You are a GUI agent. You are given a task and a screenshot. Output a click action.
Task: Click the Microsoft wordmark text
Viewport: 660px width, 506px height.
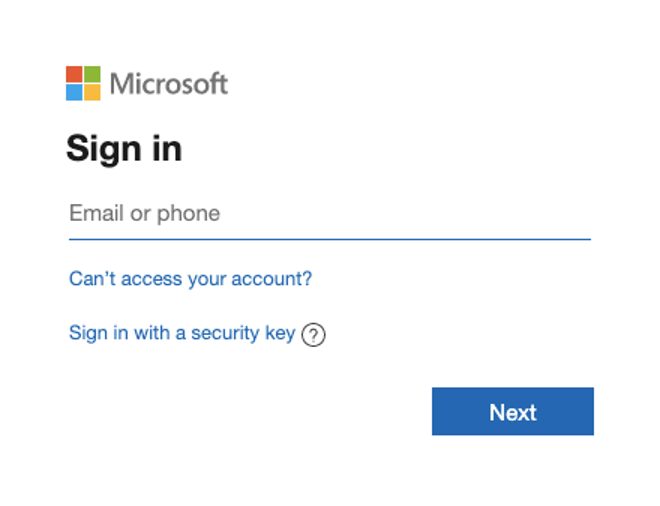tap(169, 83)
